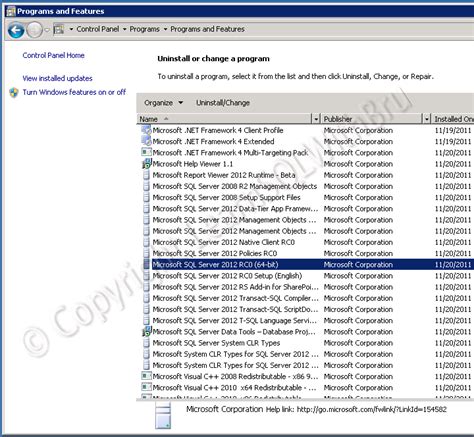Expand arrow between Control Panel and Programs
The image size is (474, 437).
124,29
